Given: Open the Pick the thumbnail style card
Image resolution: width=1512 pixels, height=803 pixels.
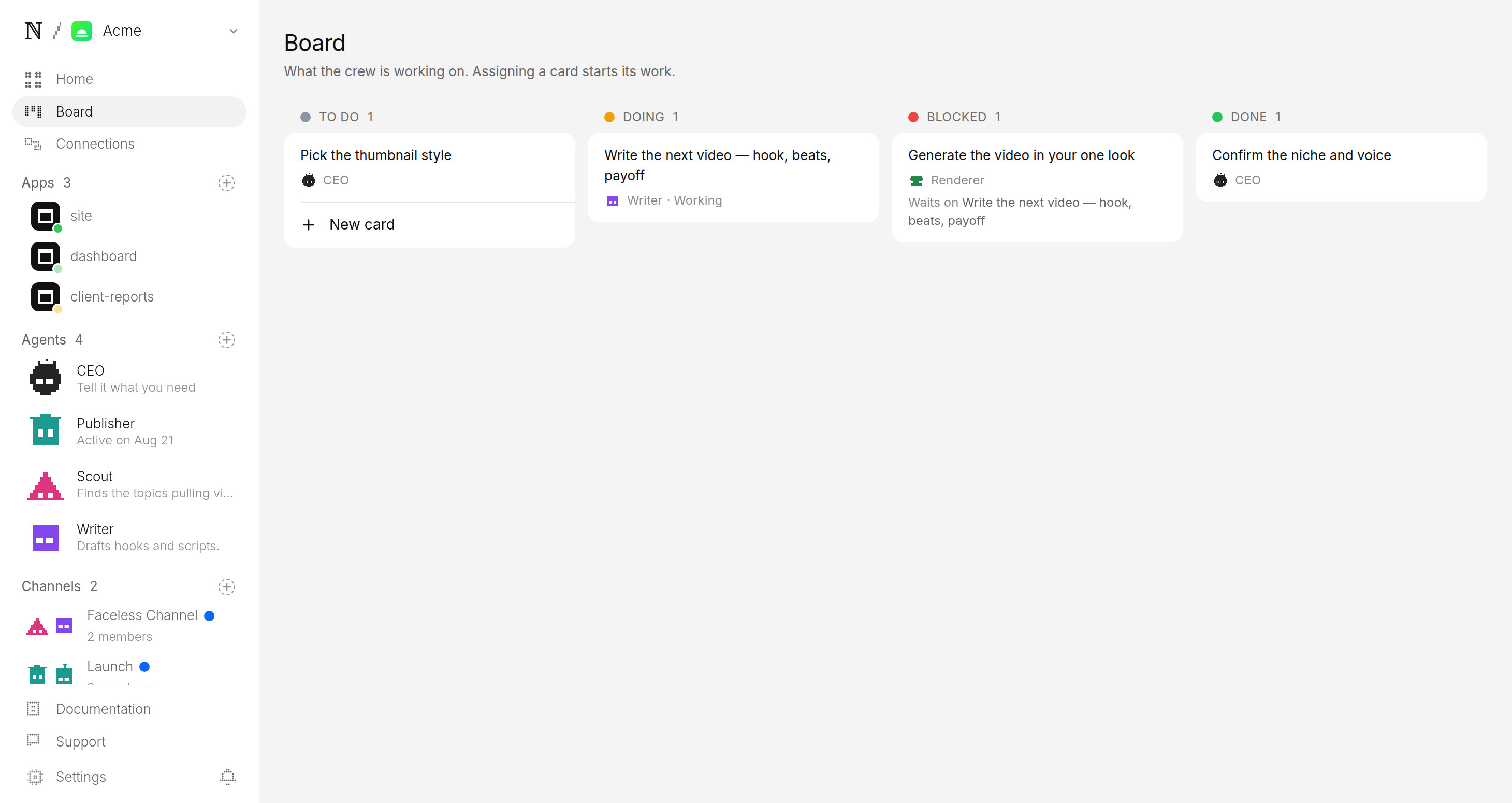Looking at the screenshot, I should point(429,167).
